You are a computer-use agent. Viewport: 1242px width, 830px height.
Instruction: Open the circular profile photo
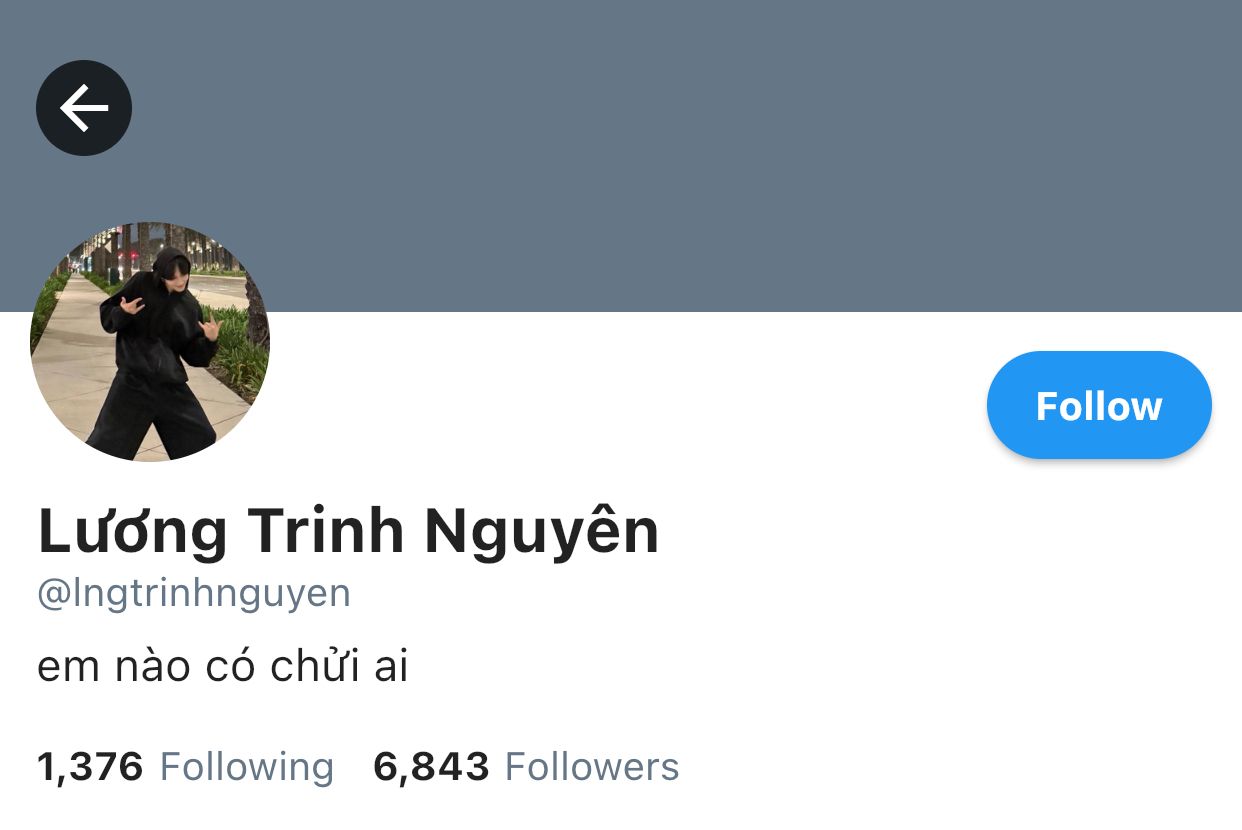(x=150, y=342)
